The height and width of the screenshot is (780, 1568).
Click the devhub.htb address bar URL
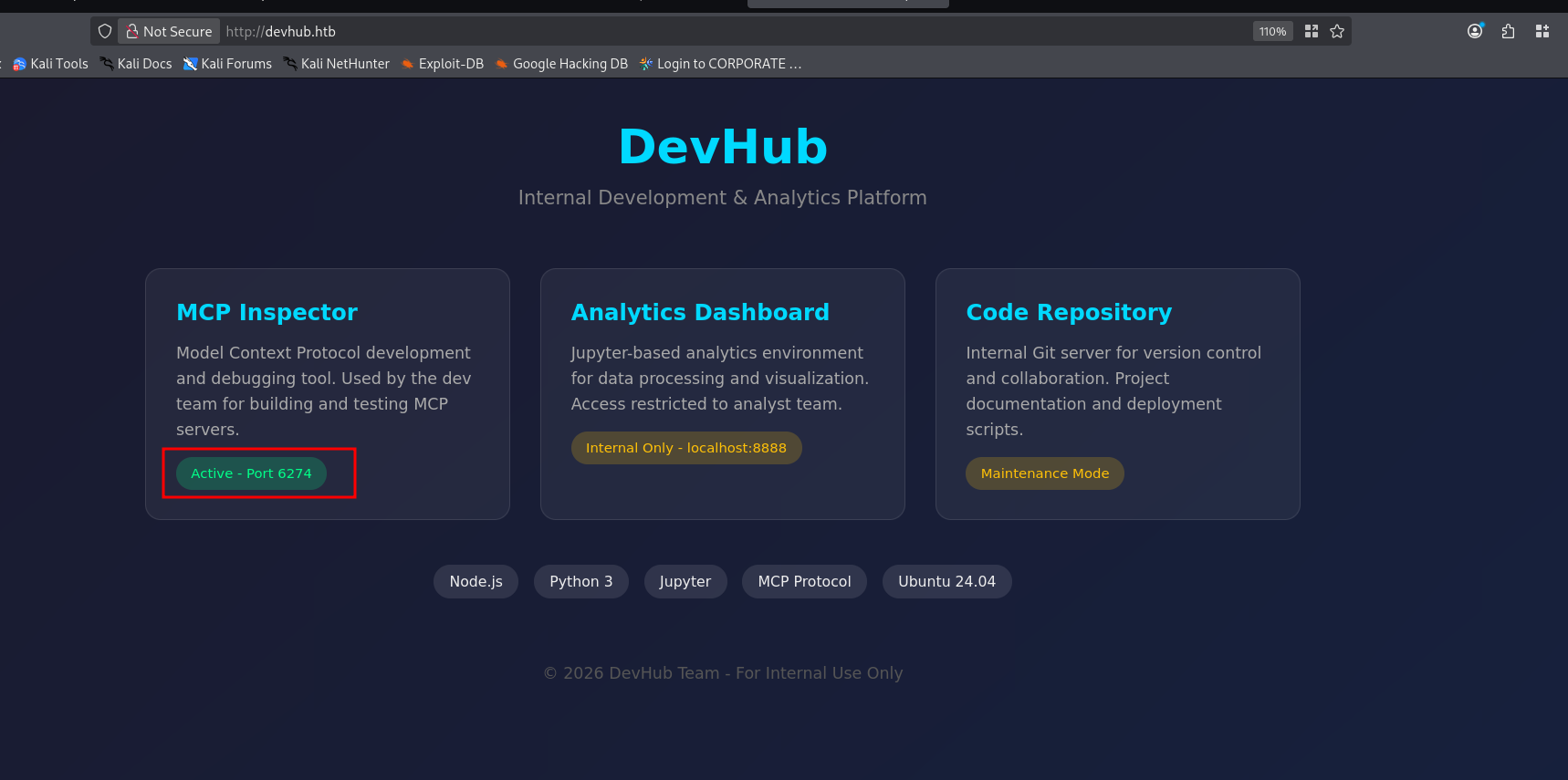[x=281, y=31]
